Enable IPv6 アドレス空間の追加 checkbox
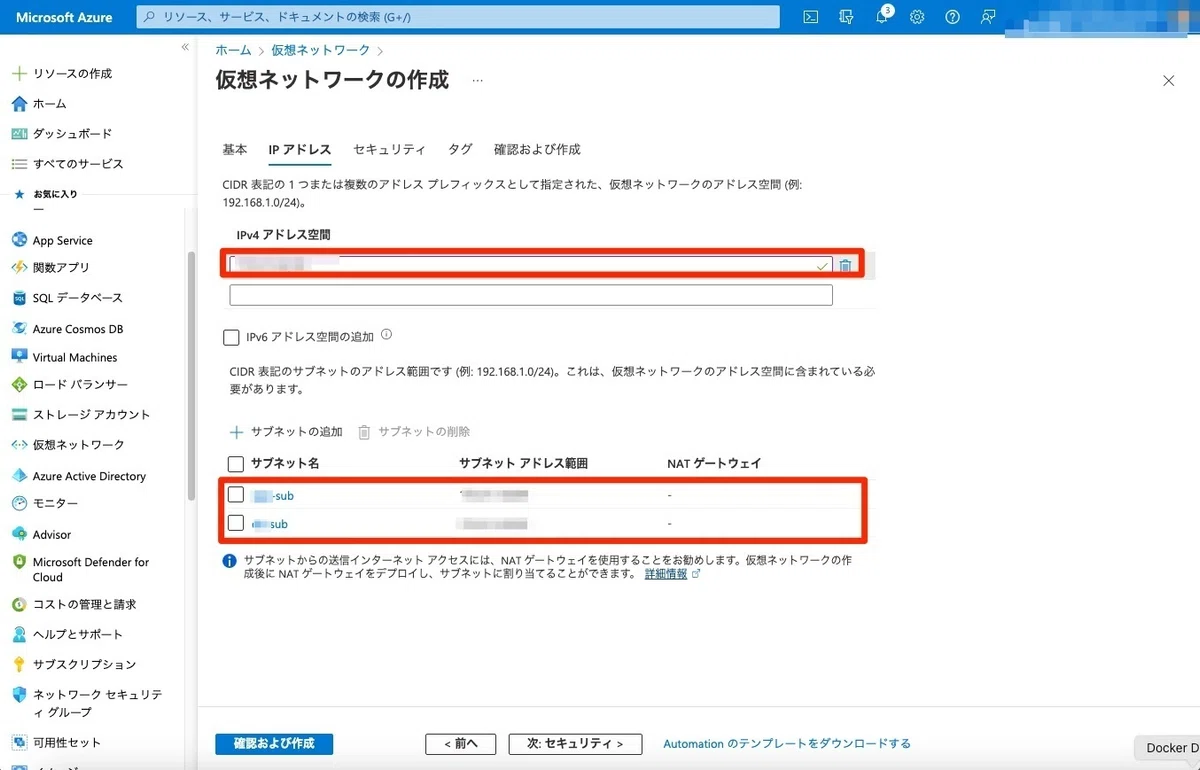This screenshot has height=770, width=1200. [231, 338]
